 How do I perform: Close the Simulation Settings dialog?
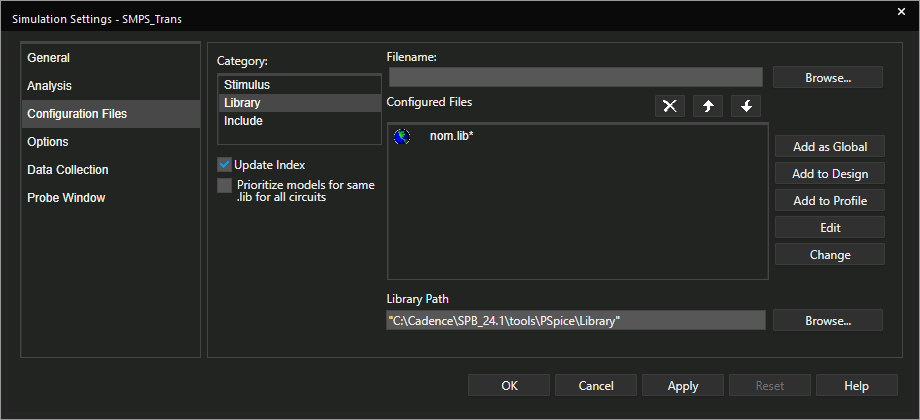pos(902,11)
